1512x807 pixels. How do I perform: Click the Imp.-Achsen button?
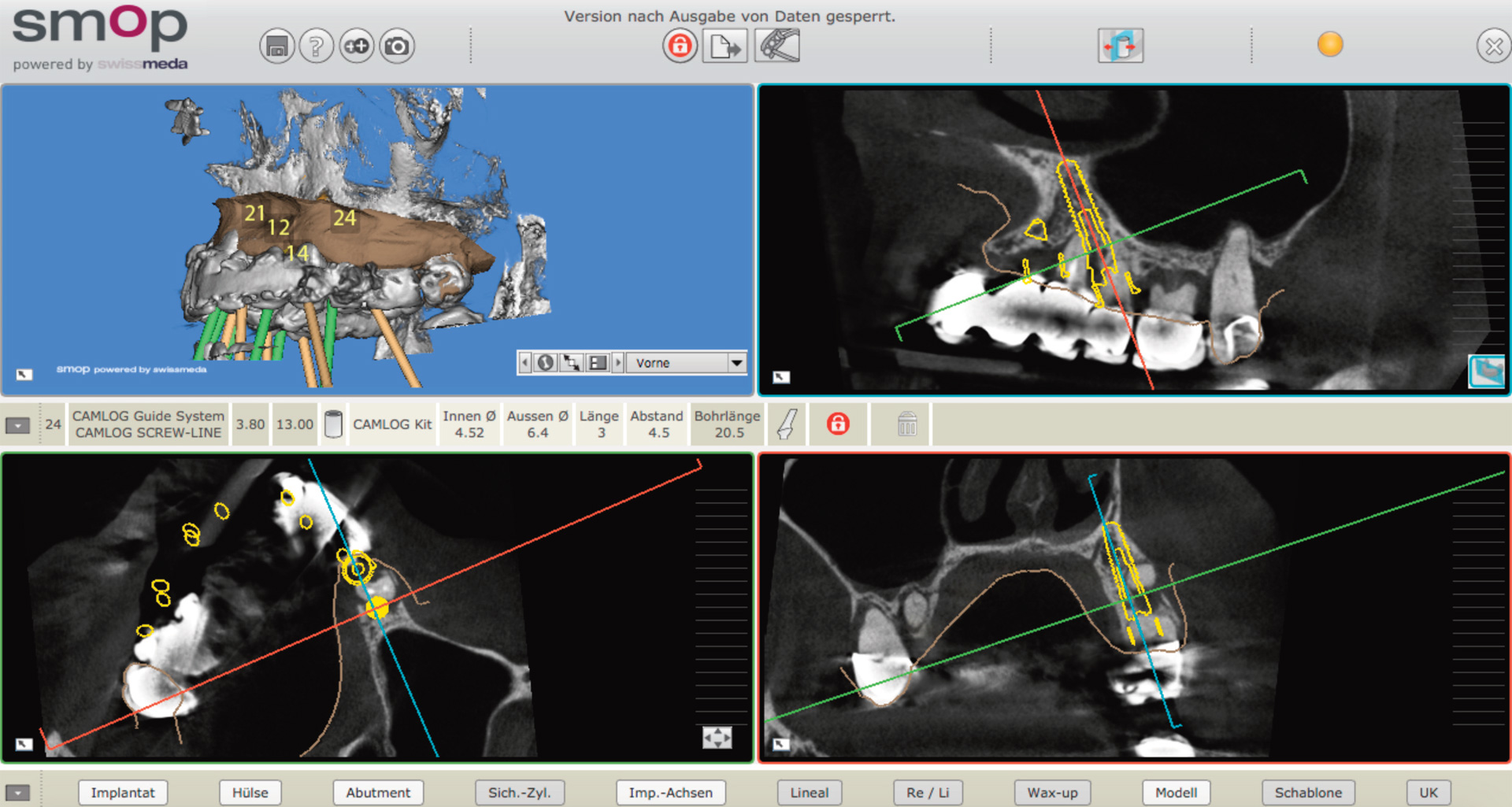[670, 793]
